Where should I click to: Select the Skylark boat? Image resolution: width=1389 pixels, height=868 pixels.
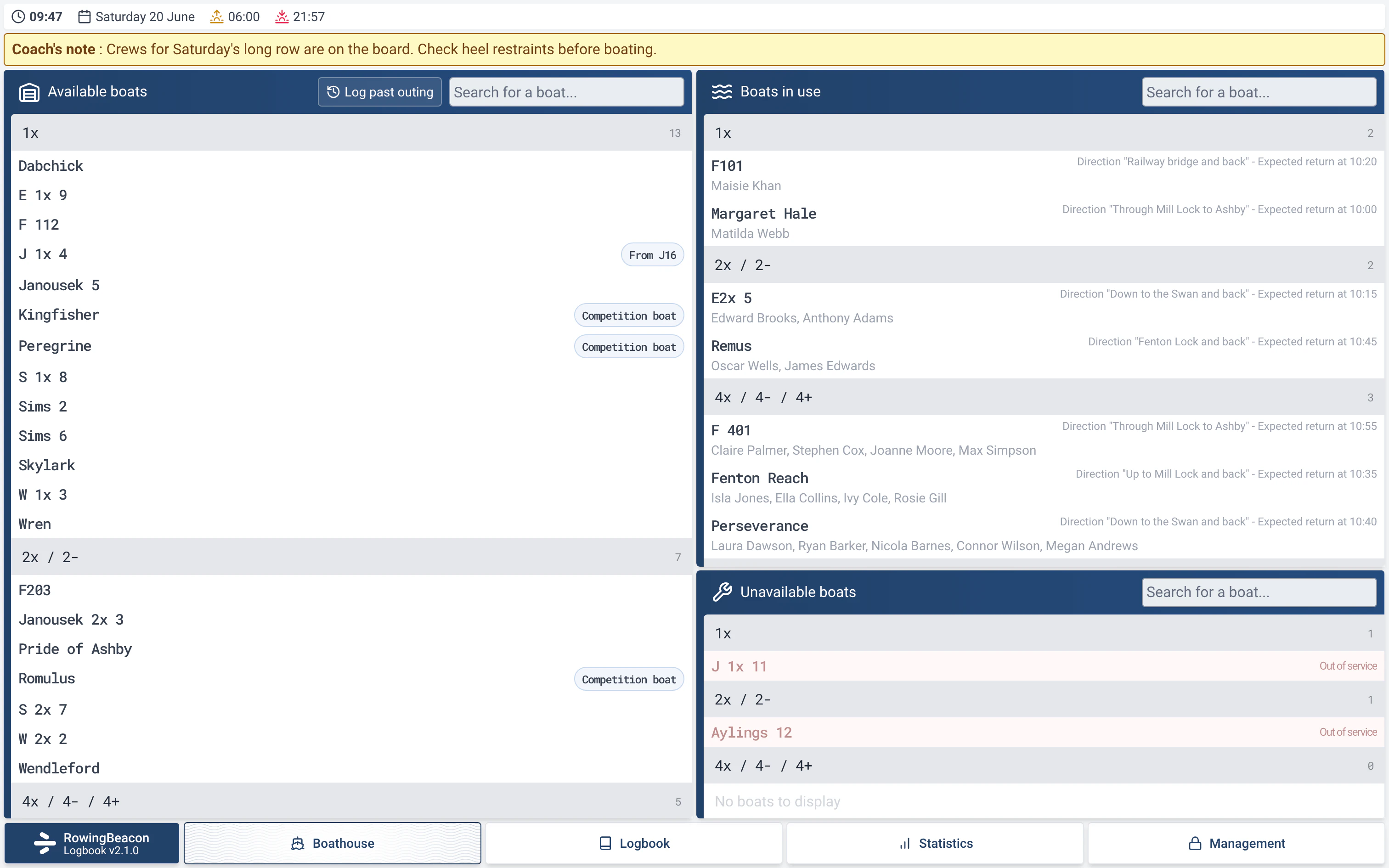tap(351, 465)
